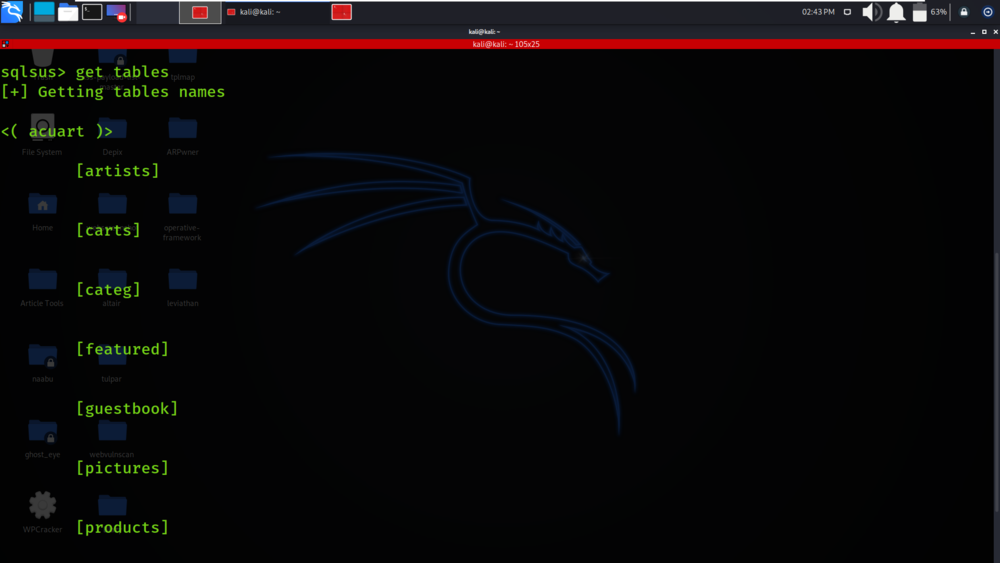Minimize the terminal window
The image size is (1000, 563).
(x=973, y=31)
